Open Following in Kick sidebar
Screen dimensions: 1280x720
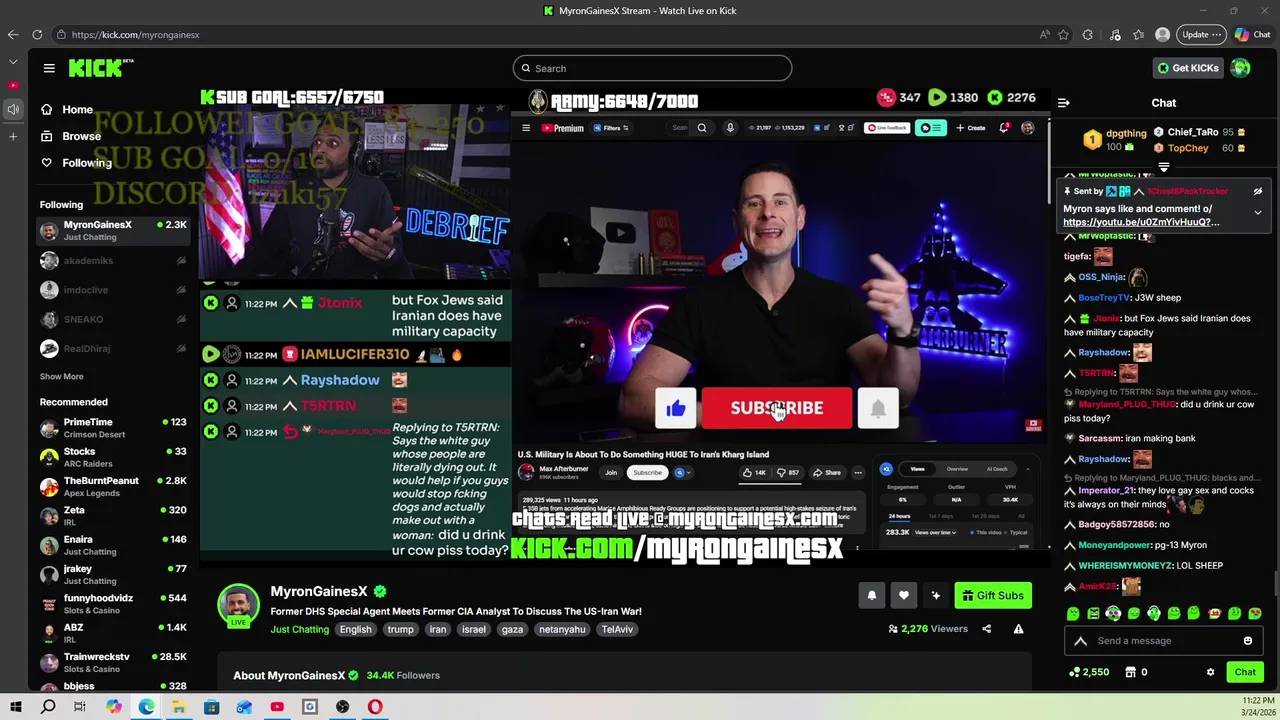87,163
